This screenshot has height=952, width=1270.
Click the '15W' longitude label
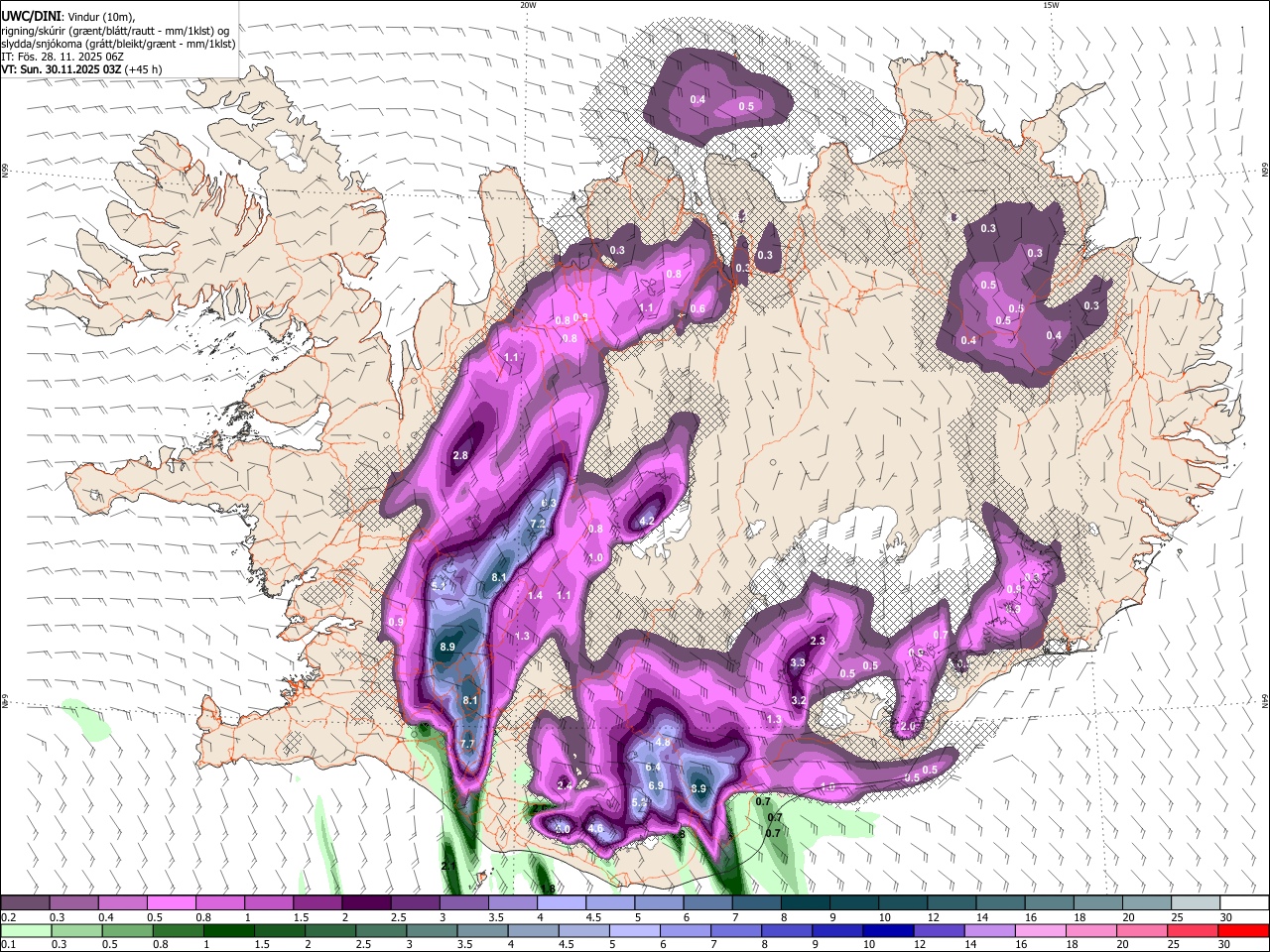coord(1050,5)
